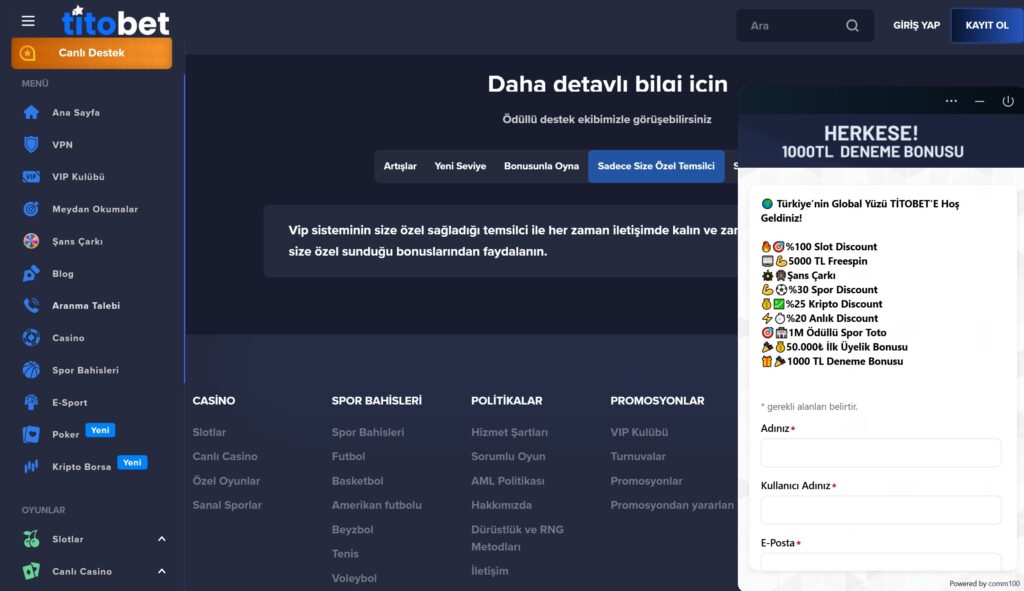This screenshot has width=1024, height=591.
Task: Click the Yeni badge next to Kripto Borsa
Action: [x=132, y=462]
